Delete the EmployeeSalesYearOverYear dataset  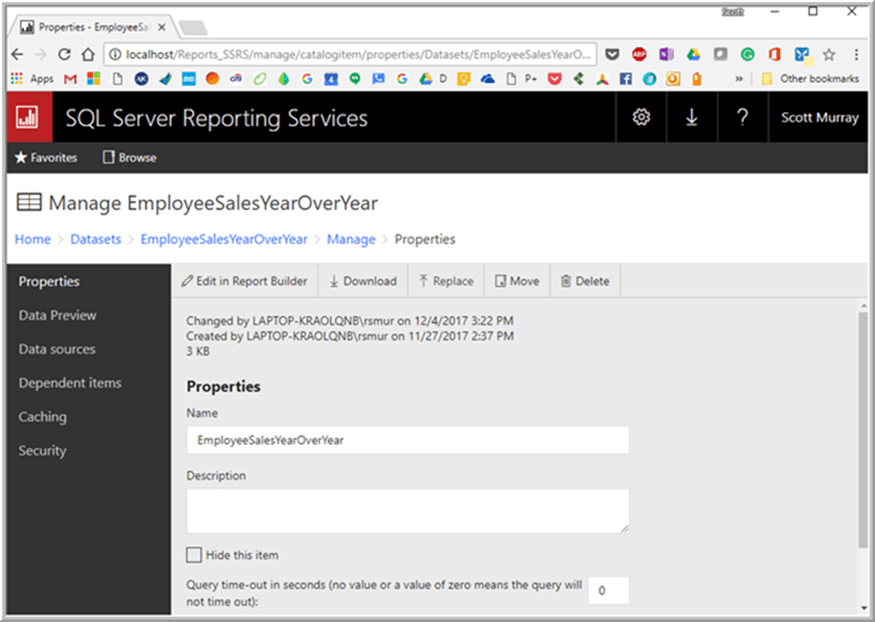585,281
